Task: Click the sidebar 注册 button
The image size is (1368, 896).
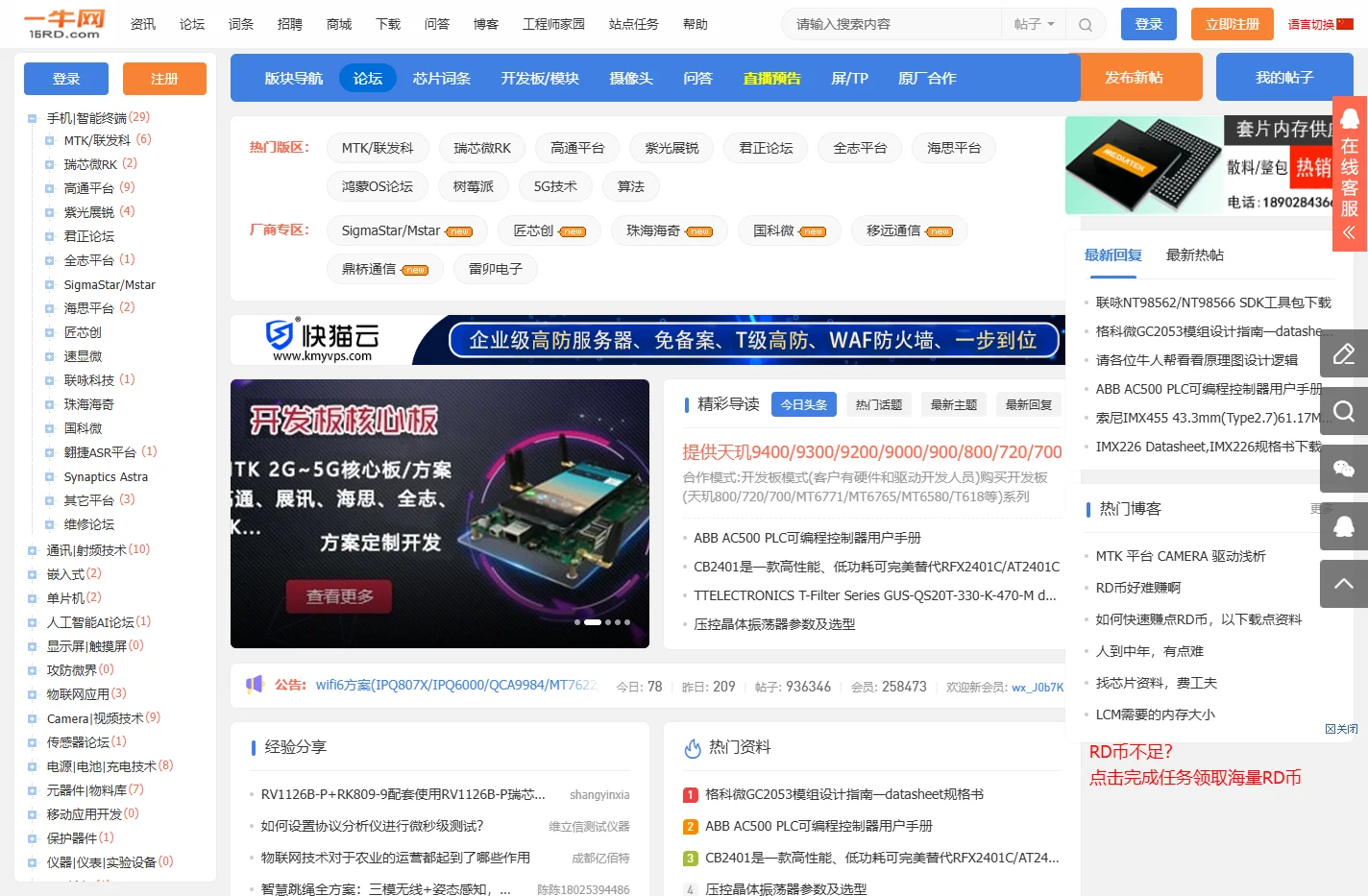Action: pos(164,79)
